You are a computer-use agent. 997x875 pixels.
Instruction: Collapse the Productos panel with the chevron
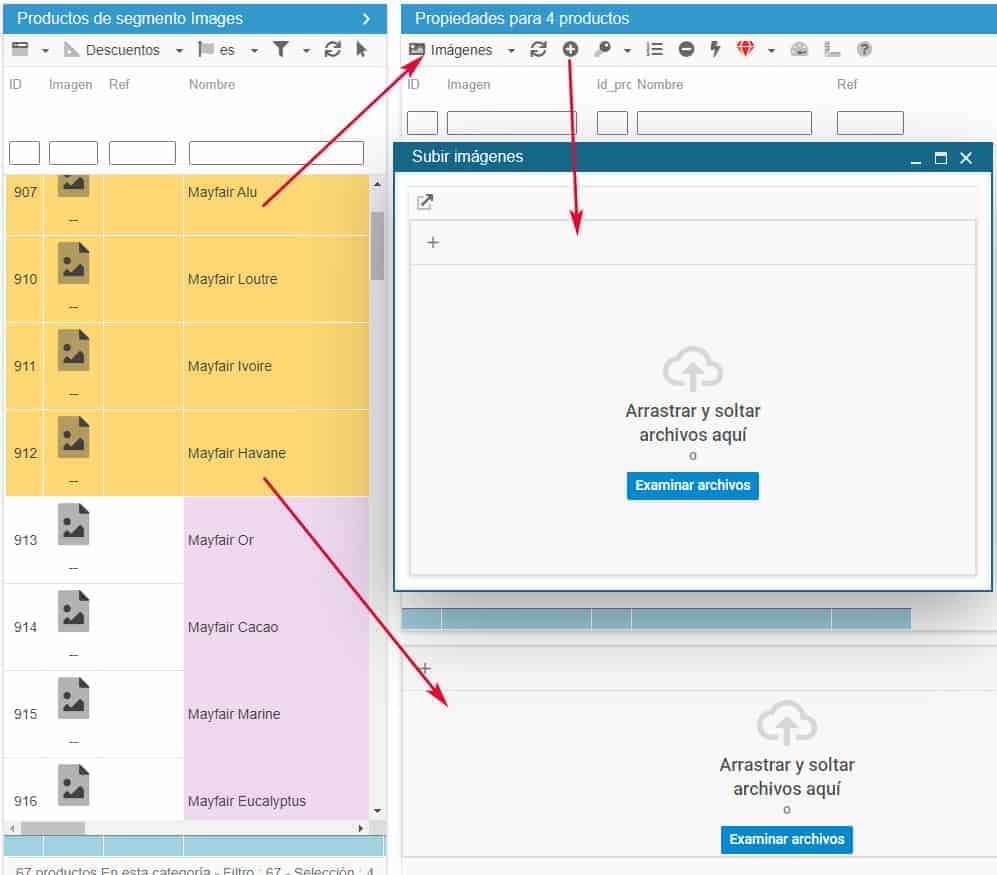tap(366, 18)
